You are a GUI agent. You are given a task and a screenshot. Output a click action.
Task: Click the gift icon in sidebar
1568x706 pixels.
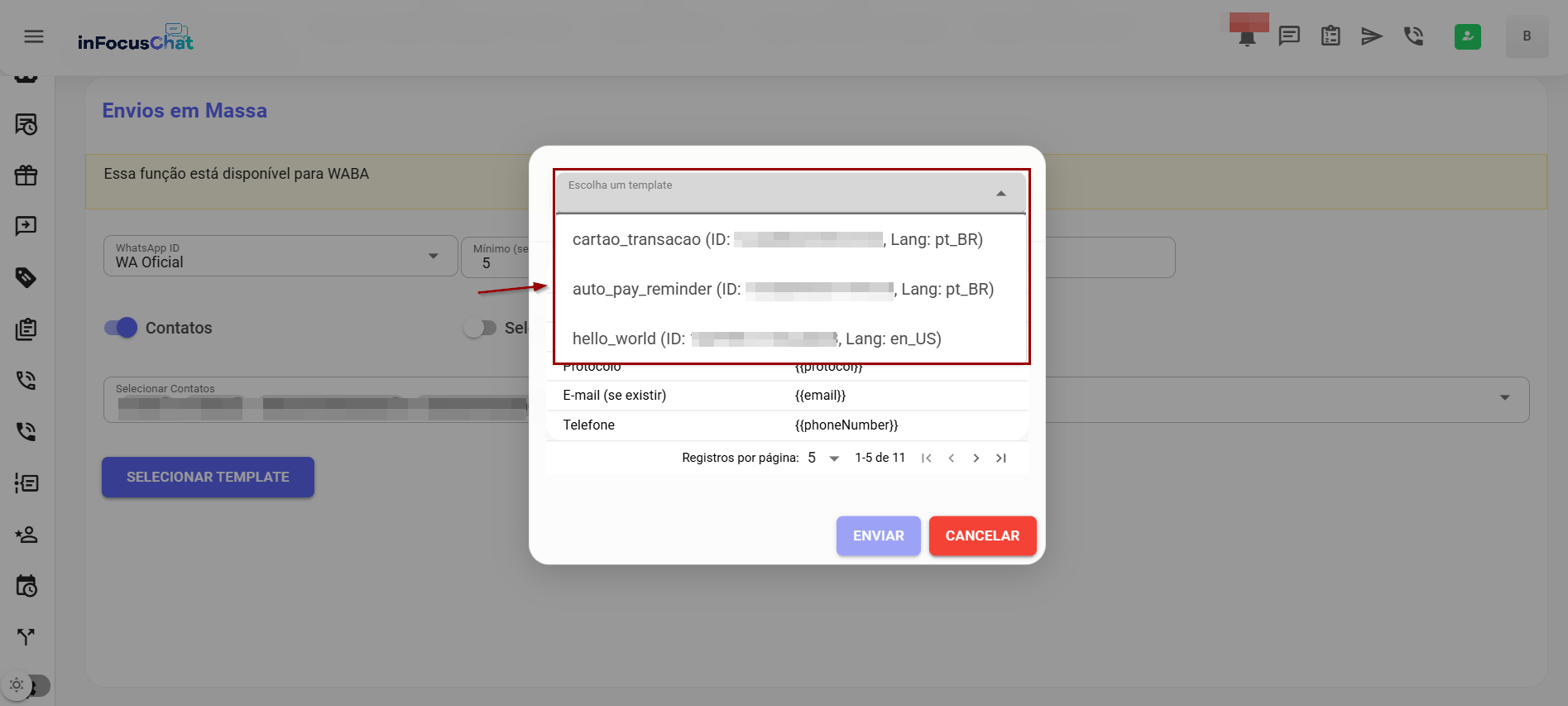pyautogui.click(x=26, y=175)
